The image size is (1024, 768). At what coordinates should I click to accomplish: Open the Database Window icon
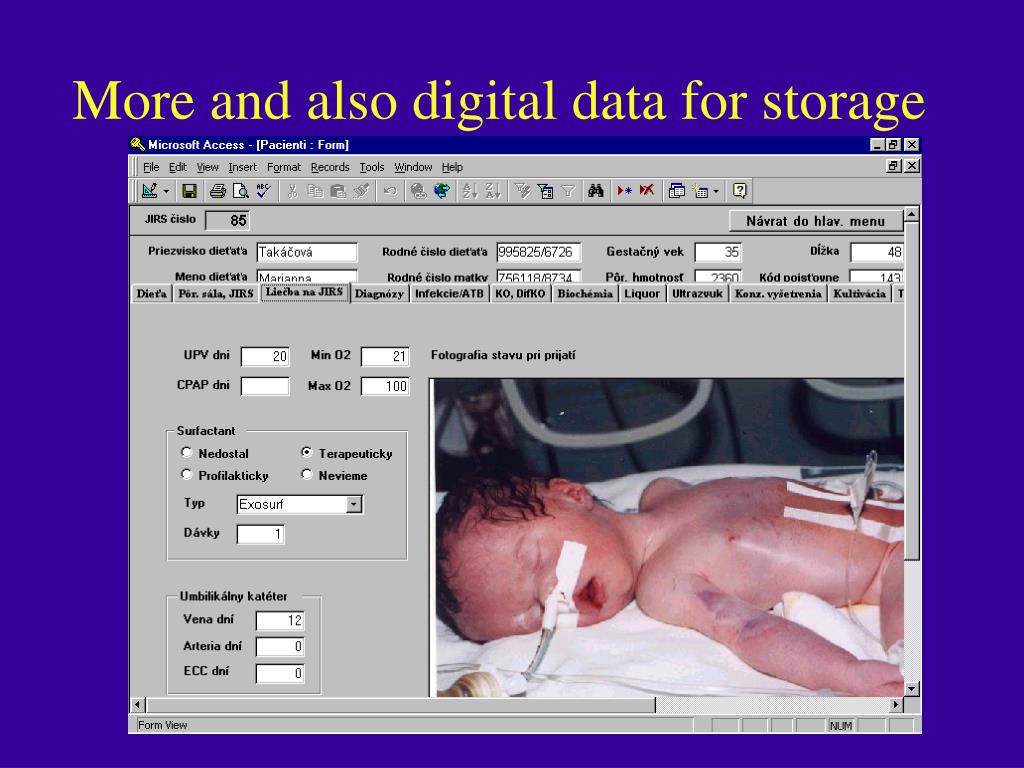(x=677, y=191)
